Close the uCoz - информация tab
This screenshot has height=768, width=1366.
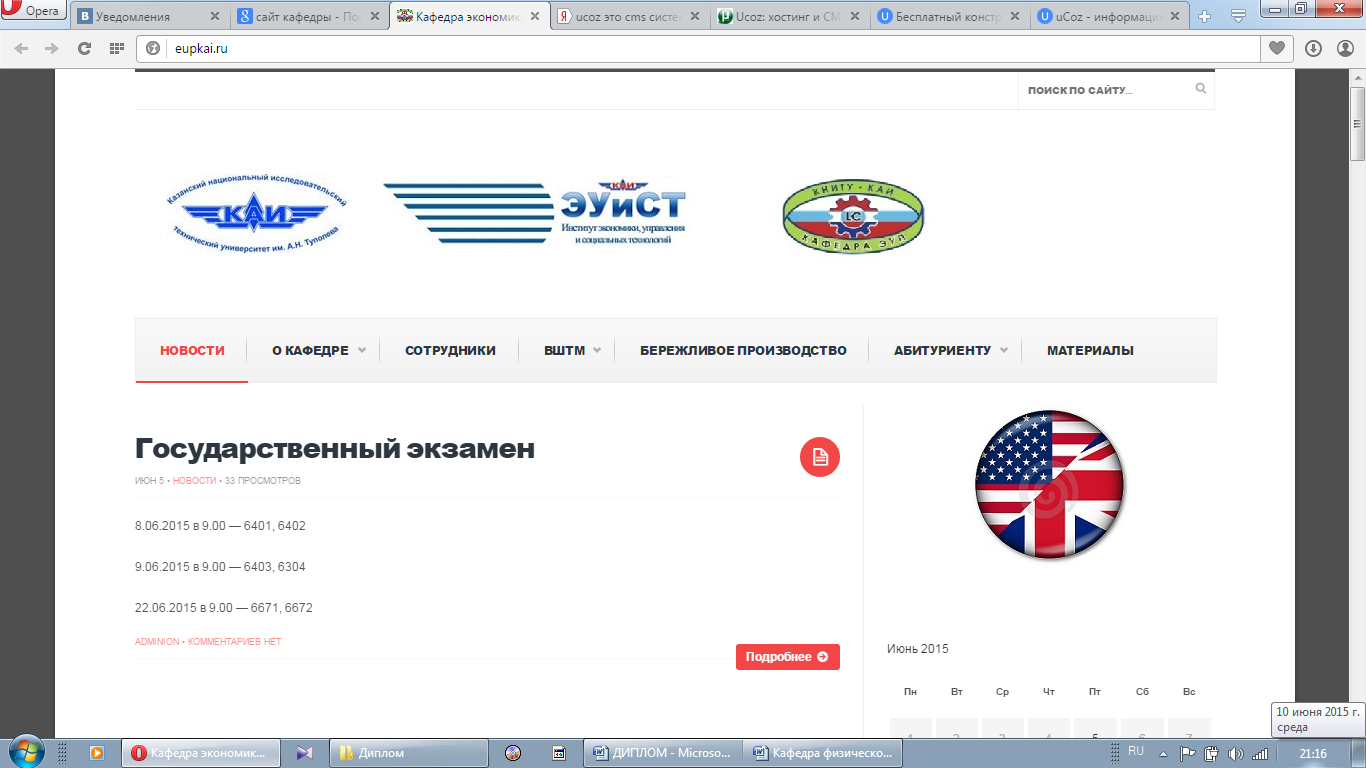(1173, 17)
